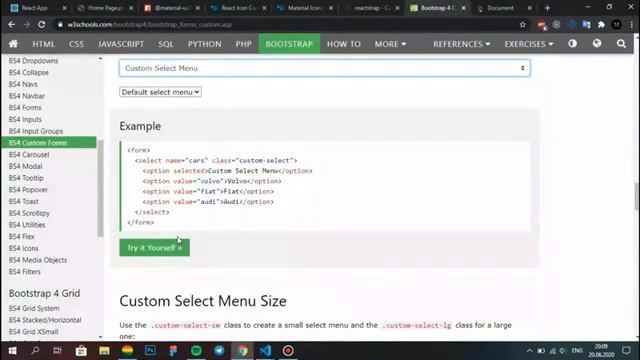Go to PHP tutorial
The width and height of the screenshot is (640, 360).
coord(243,44)
